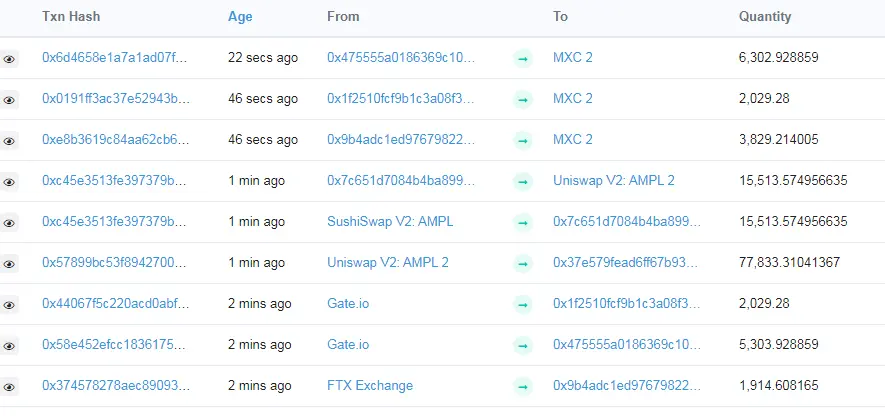Click the green arrow in the 5,303.928859 row

523,345
